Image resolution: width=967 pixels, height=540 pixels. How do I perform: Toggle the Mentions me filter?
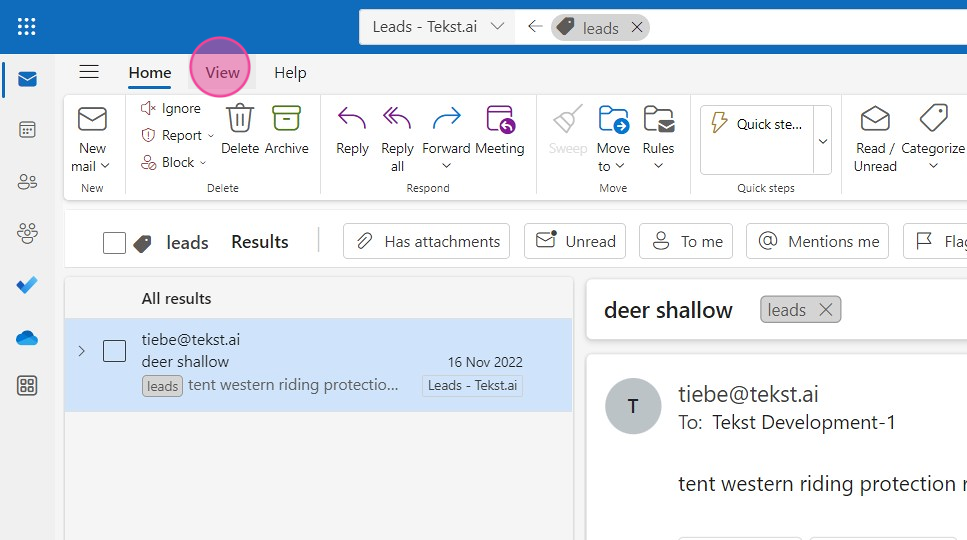coord(817,241)
